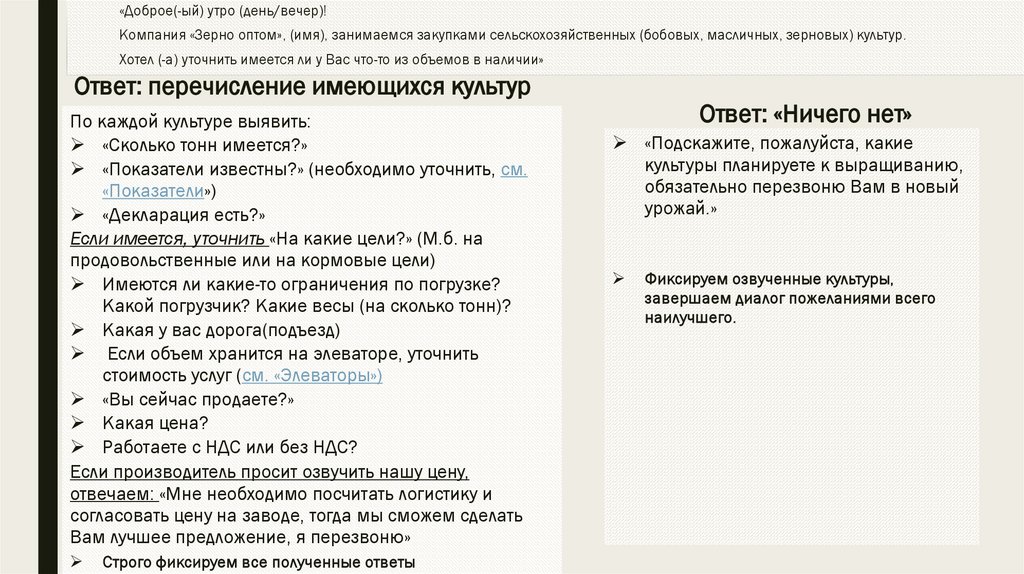The height and width of the screenshot is (574, 1024).
Task: Click the greeting «Доброе(-ый) утро (день/вечер)!»
Action: click(x=223, y=11)
